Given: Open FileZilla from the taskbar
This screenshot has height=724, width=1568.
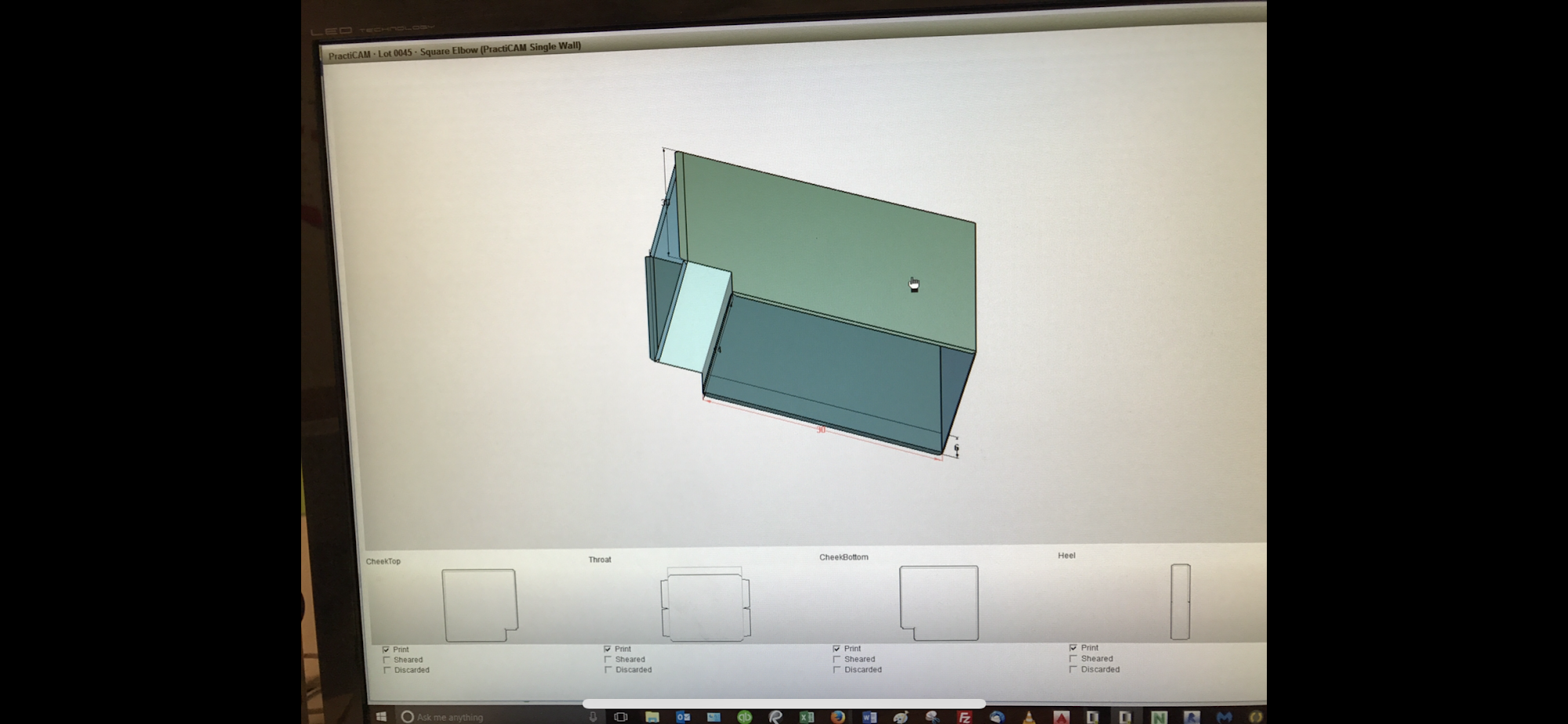Looking at the screenshot, I should tap(964, 716).
